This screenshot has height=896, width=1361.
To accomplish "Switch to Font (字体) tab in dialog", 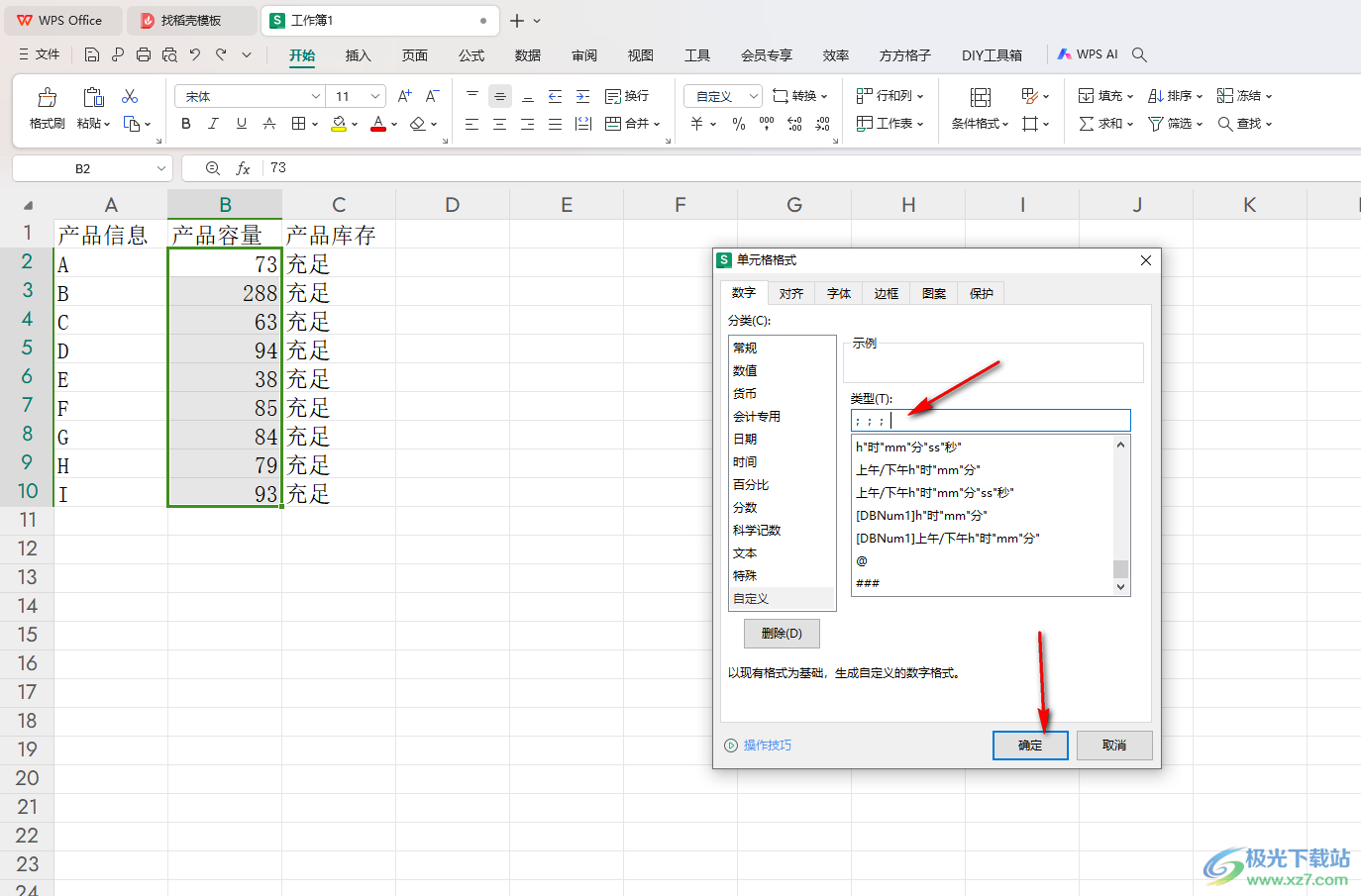I will [x=839, y=293].
